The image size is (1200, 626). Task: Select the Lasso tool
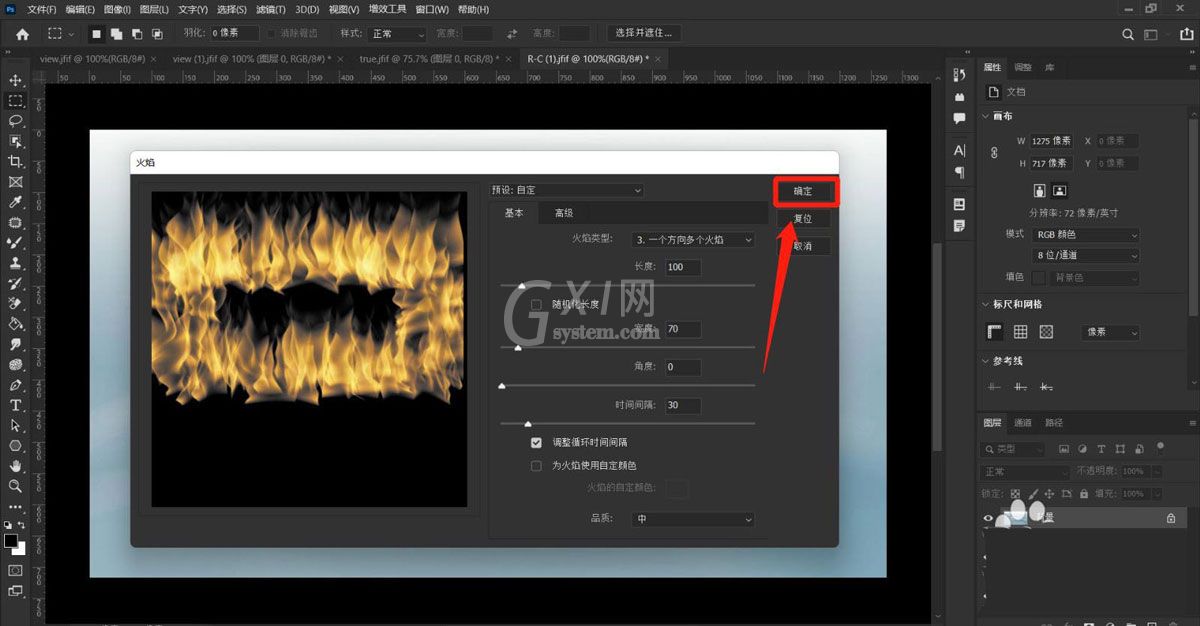click(x=15, y=121)
